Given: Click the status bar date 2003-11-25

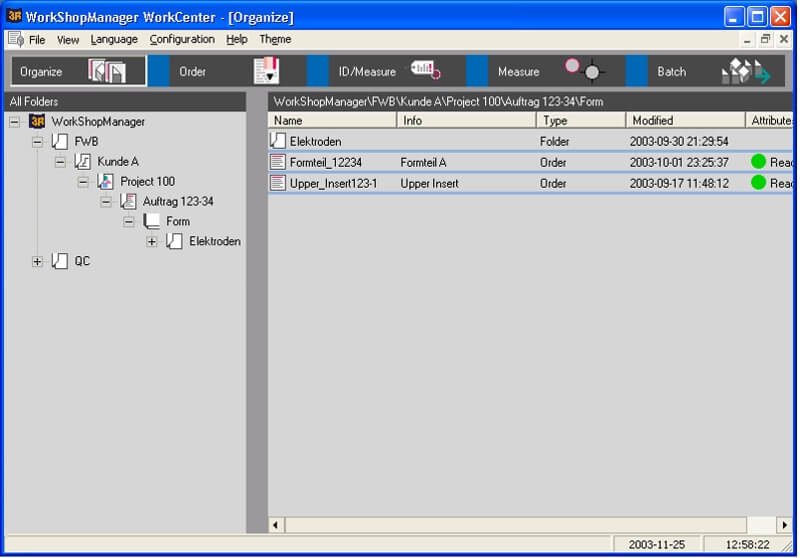Looking at the screenshot, I should (x=657, y=545).
